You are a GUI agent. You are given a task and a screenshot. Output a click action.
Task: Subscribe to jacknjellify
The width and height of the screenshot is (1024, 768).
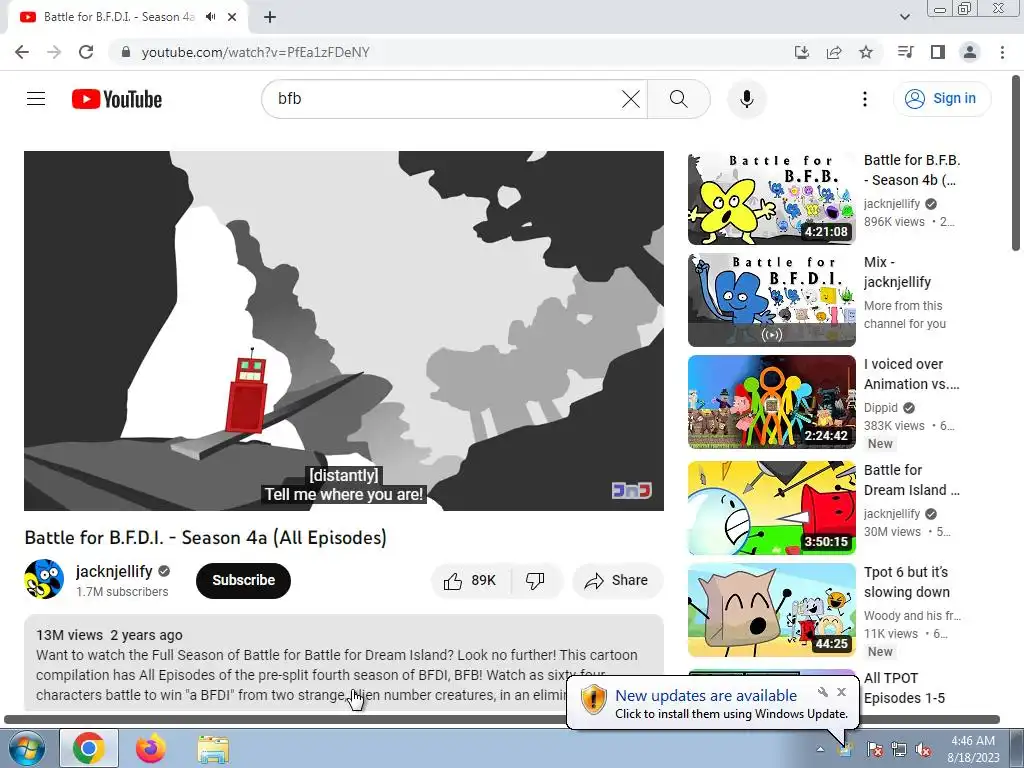(243, 581)
